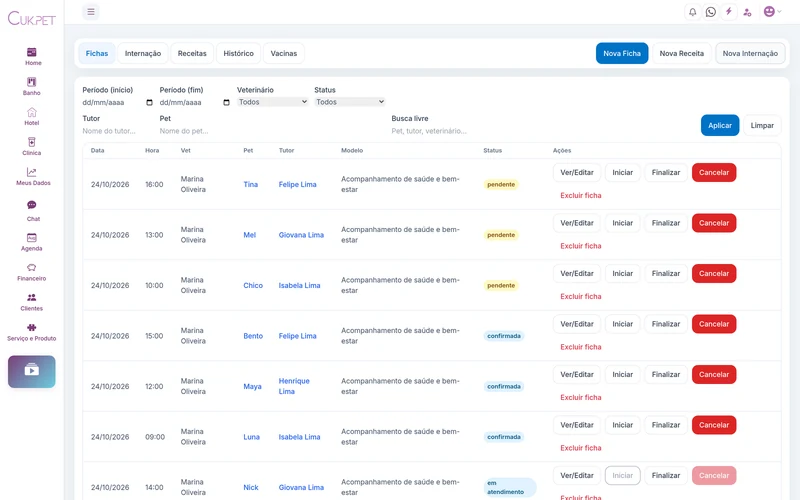Screen dimensions: 800x500
Task: Open pet Tina's link
Action: tap(251, 184)
